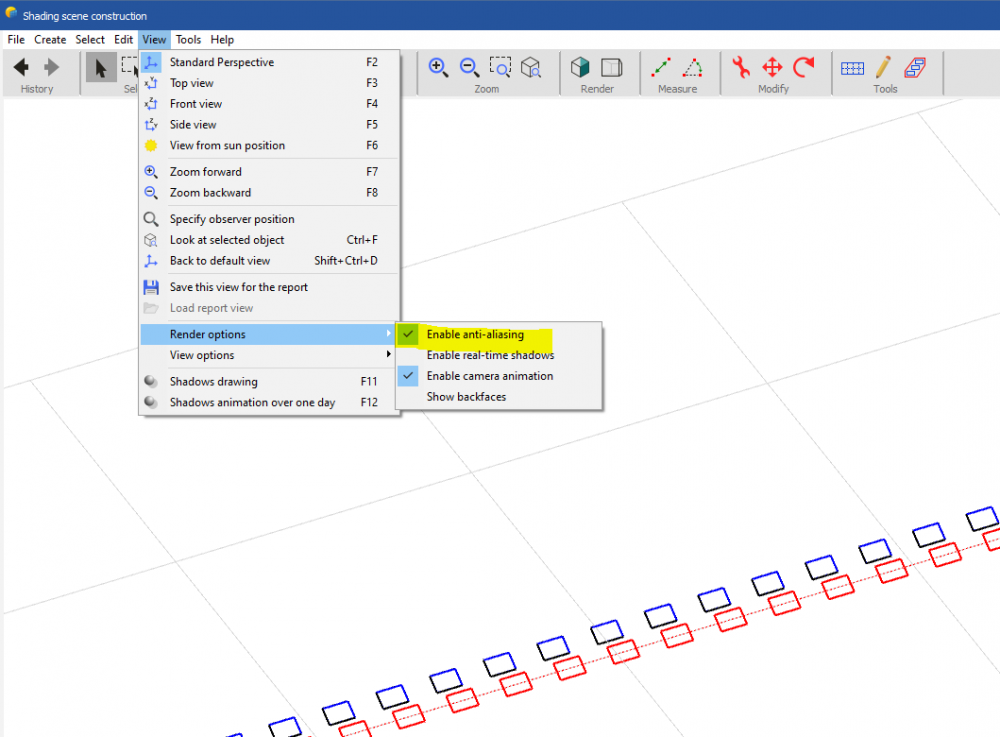Click Save this view for the report
The width and height of the screenshot is (1000, 737).
(x=238, y=287)
